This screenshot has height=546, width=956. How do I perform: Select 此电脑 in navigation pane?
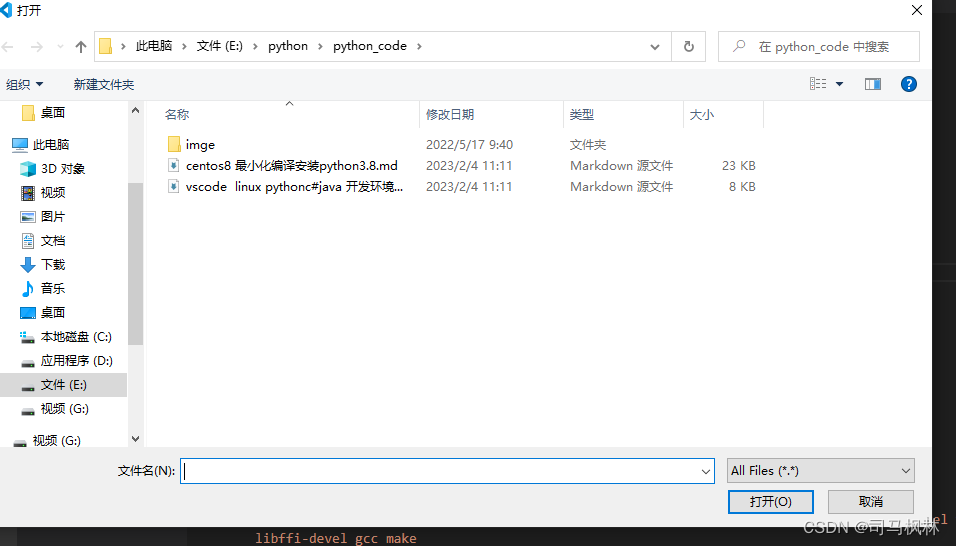click(x=51, y=144)
